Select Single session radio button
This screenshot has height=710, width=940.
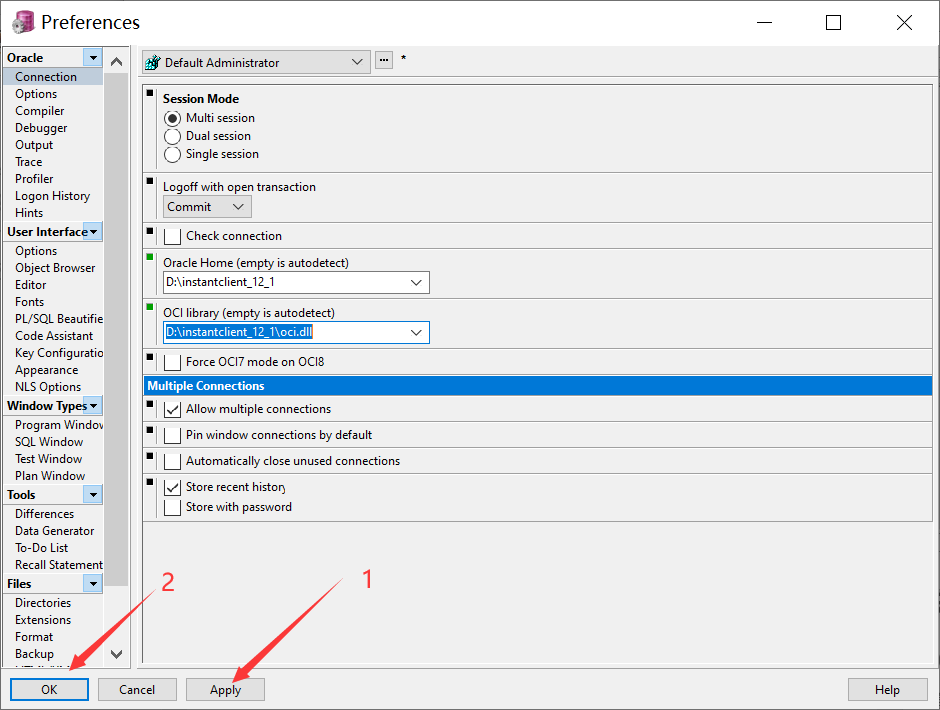tap(172, 154)
